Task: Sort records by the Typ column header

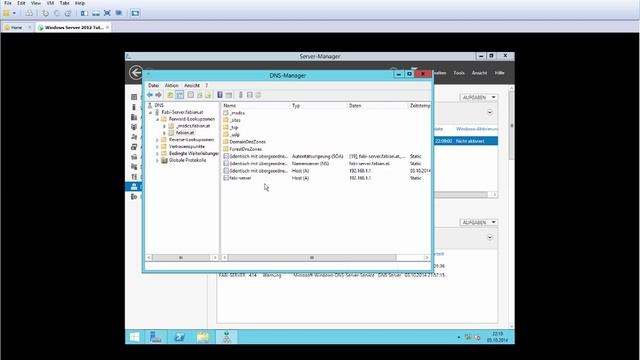Action: pyautogui.click(x=318, y=106)
